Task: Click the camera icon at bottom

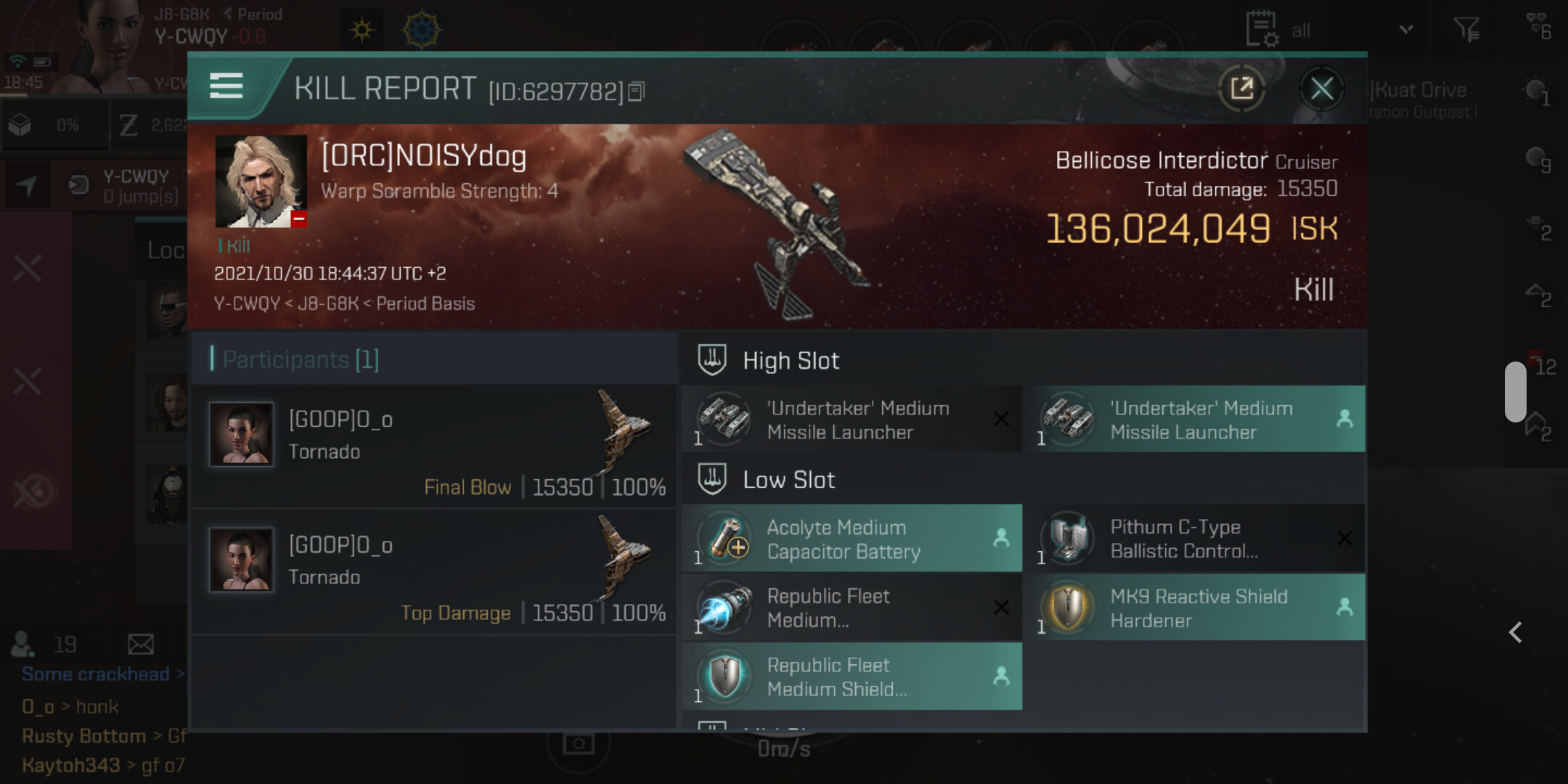Action: point(579,744)
